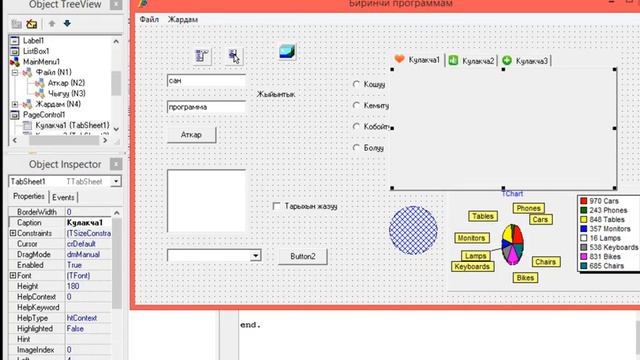This screenshot has width=640, height=360.
Task: Click the Enabled property value True
Action: click(88, 265)
